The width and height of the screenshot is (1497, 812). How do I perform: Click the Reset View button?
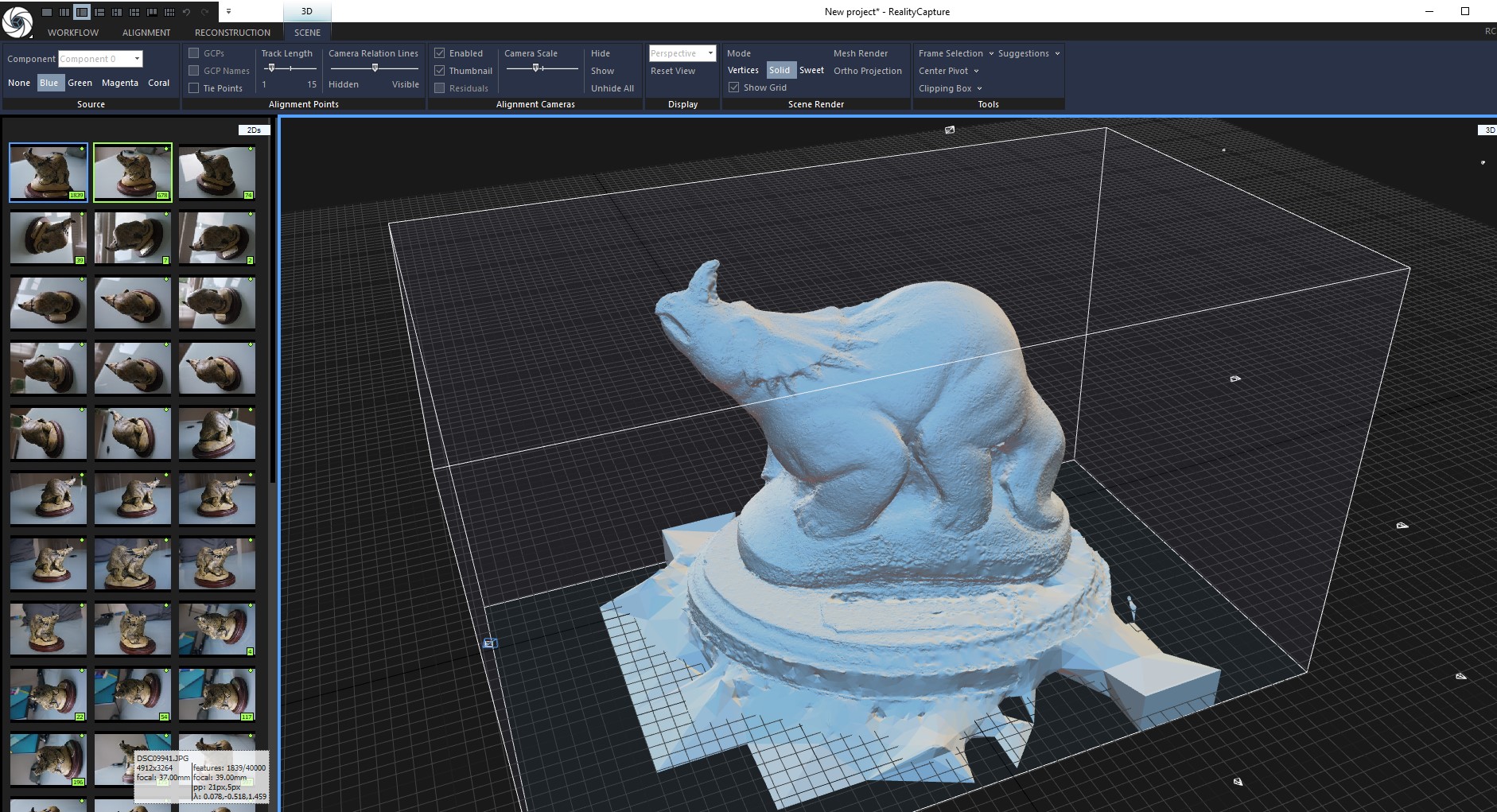[672, 71]
